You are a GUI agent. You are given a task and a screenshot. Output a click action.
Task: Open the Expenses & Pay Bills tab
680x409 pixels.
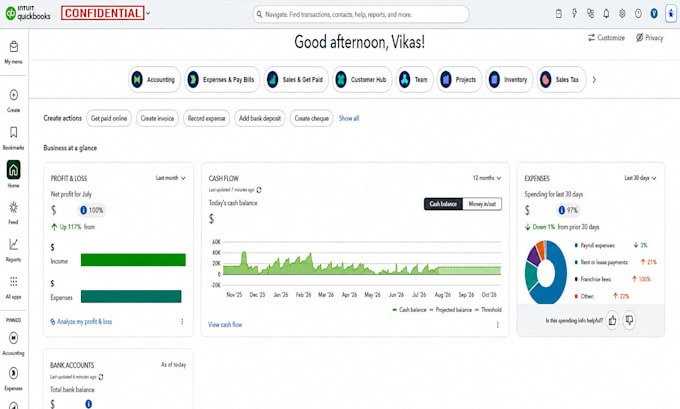coord(222,80)
